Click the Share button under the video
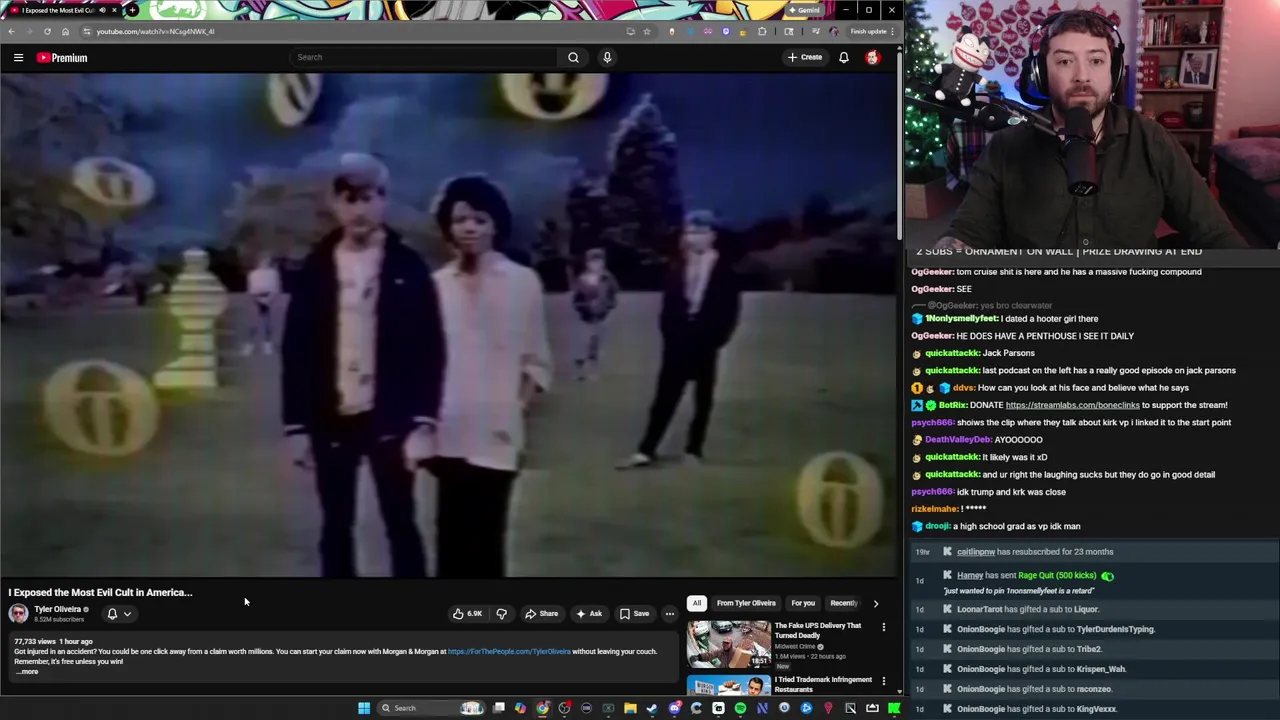The image size is (1280, 720). coord(541,613)
